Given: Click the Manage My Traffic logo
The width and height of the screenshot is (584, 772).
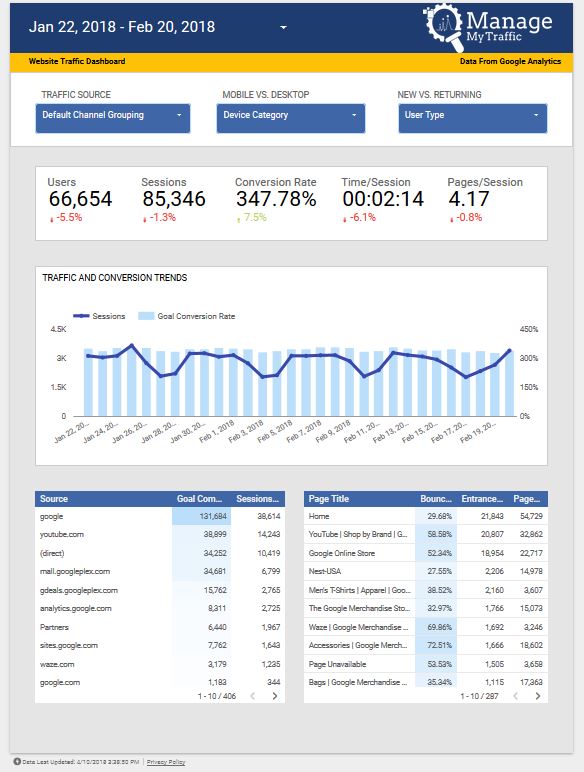Looking at the screenshot, I should tap(488, 27).
